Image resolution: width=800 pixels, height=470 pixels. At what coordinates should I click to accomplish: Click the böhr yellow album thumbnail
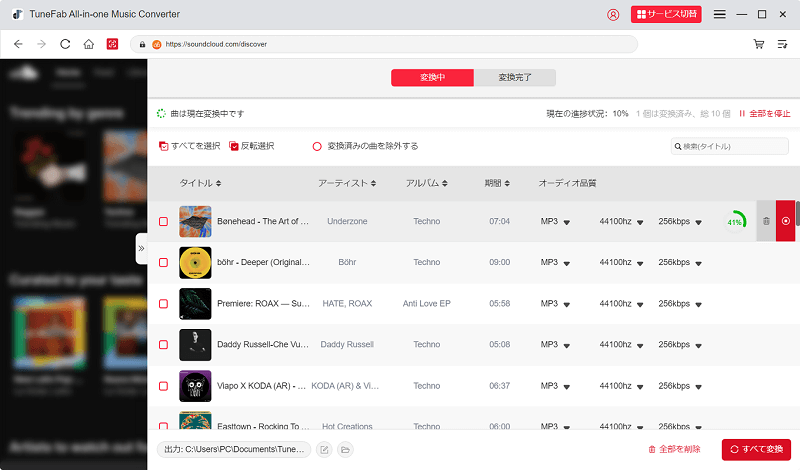(195, 262)
